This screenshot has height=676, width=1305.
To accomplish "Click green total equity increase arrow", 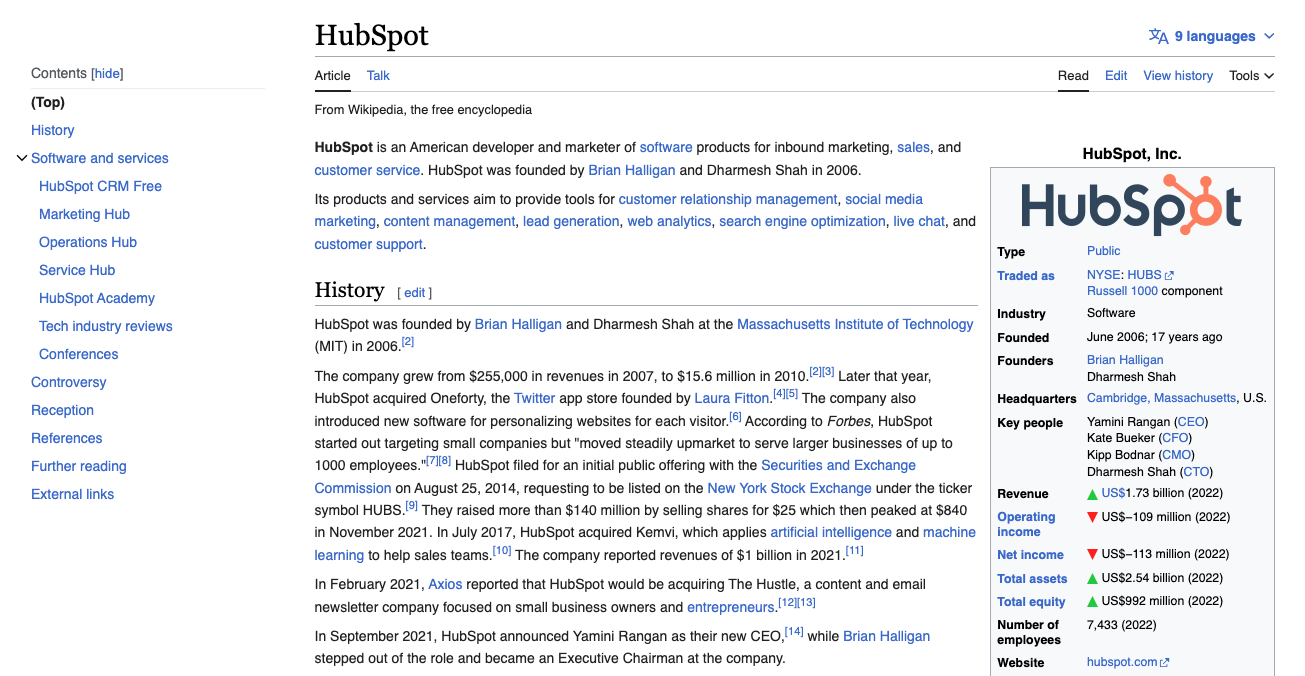I will point(1093,601).
